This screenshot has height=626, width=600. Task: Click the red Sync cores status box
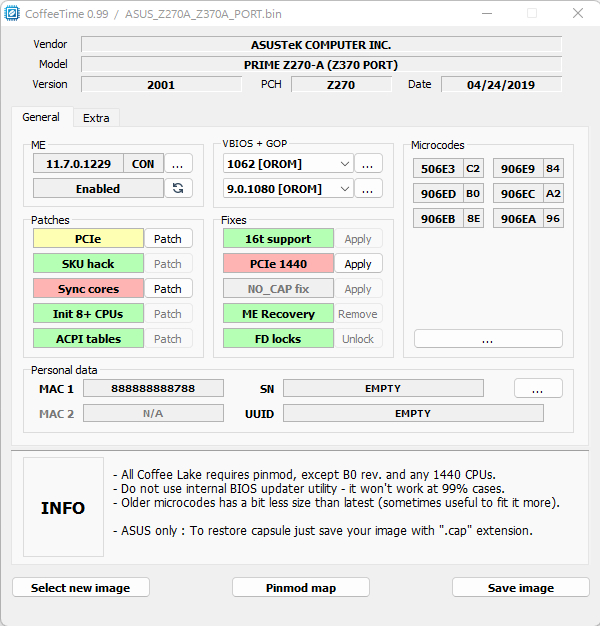point(88,289)
